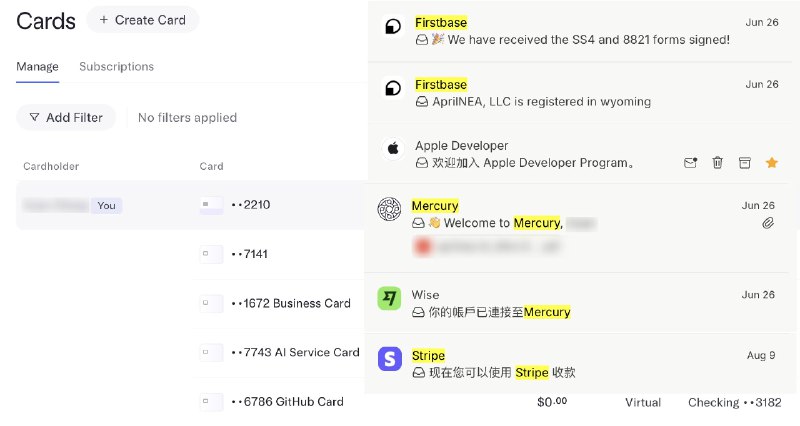Click the card icon for ••2210
This screenshot has height=426, width=800.
click(211, 205)
